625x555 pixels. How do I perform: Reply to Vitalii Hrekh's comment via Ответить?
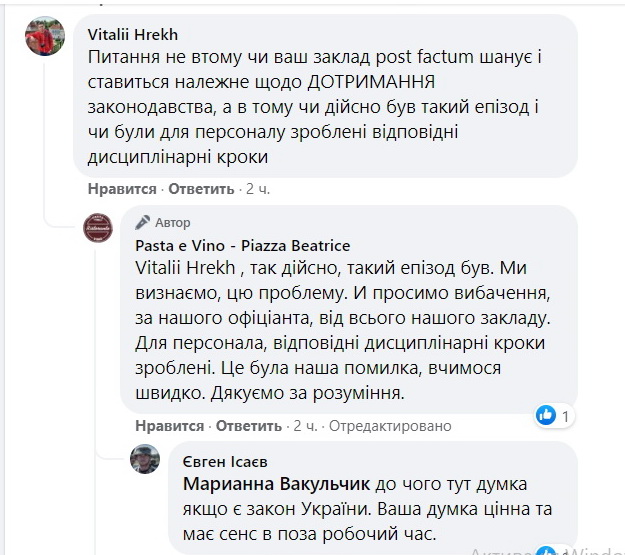click(200, 189)
